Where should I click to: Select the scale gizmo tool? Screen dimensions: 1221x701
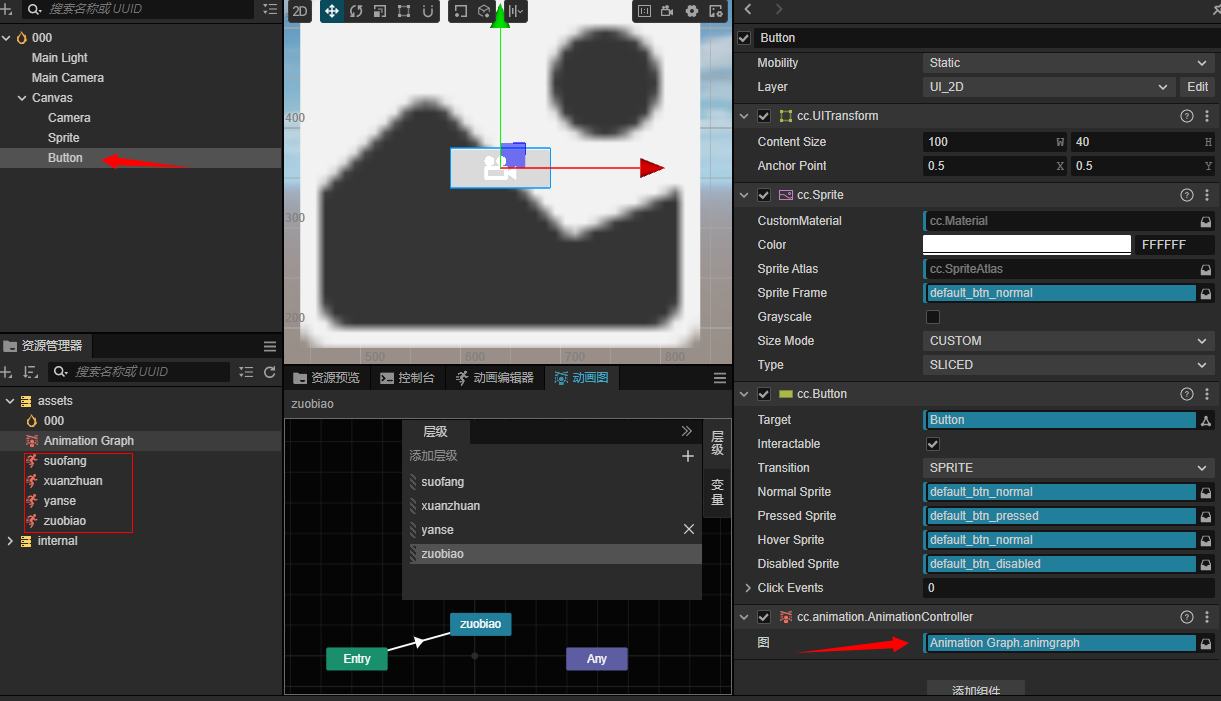pos(380,11)
